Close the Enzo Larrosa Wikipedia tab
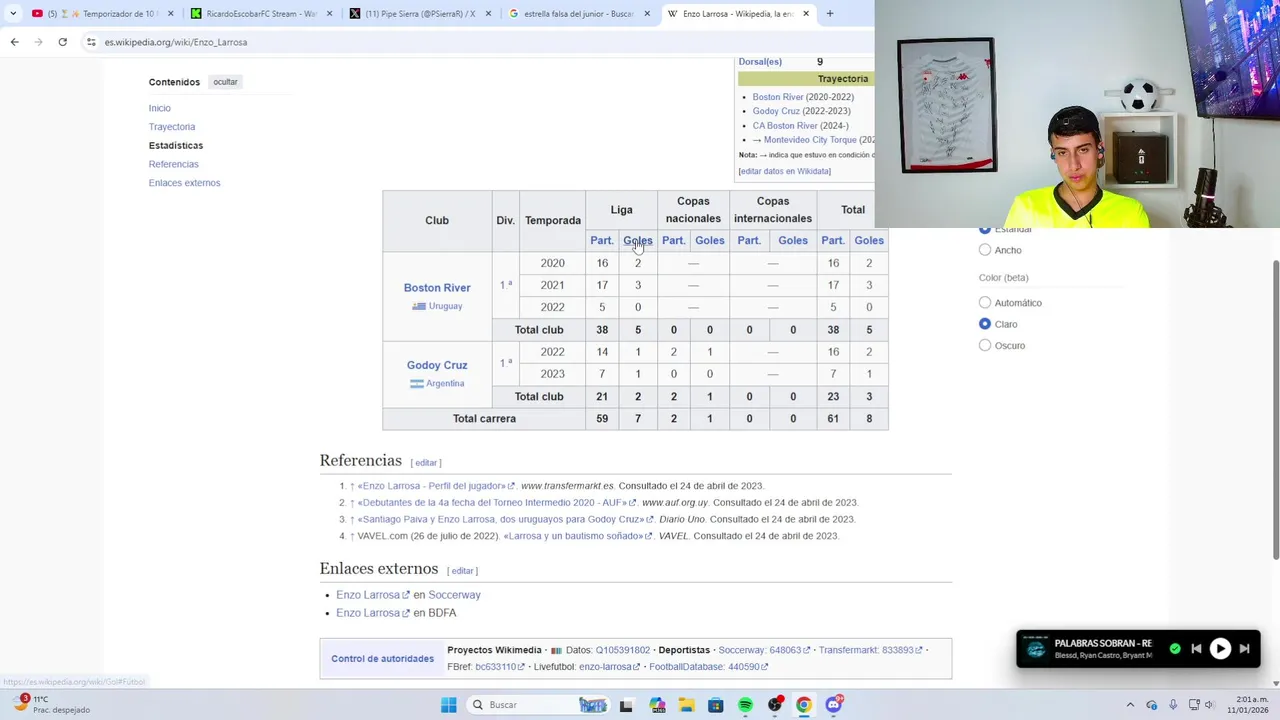The height and width of the screenshot is (720, 1280). pos(805,14)
